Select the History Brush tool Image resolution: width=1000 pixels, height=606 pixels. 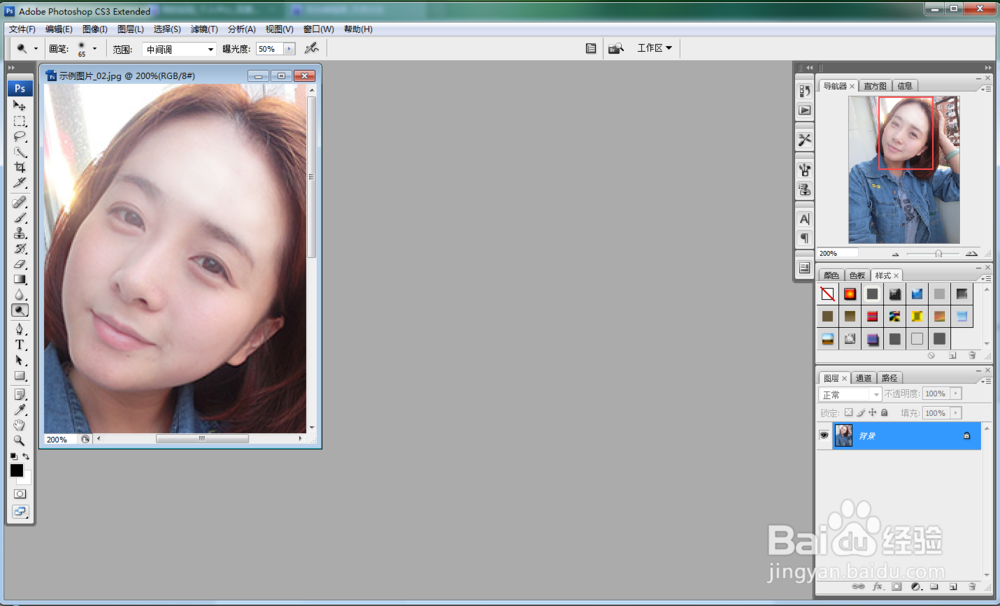point(20,248)
